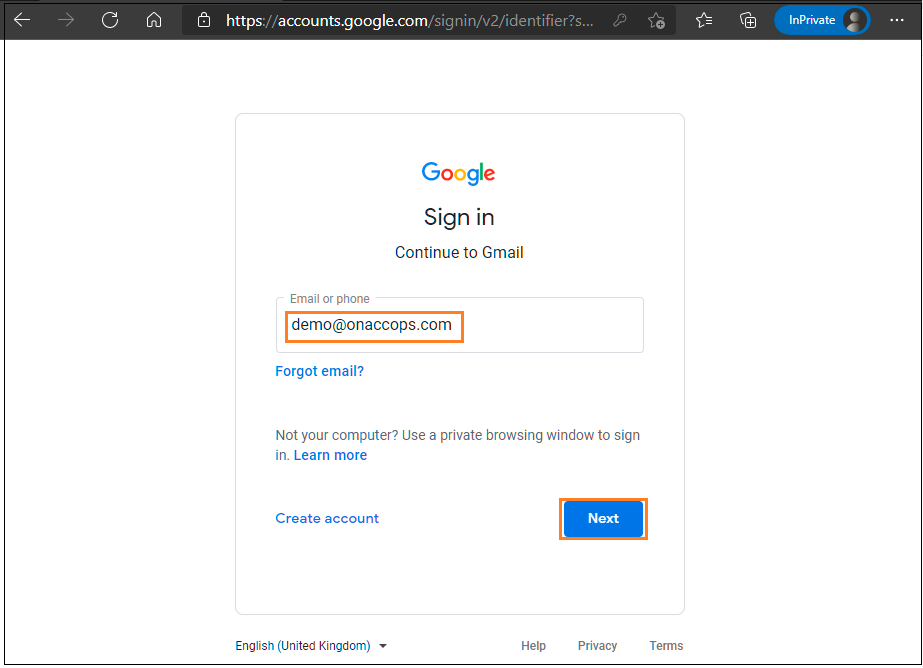
Task: Open the Collections panel
Action: pos(747,20)
